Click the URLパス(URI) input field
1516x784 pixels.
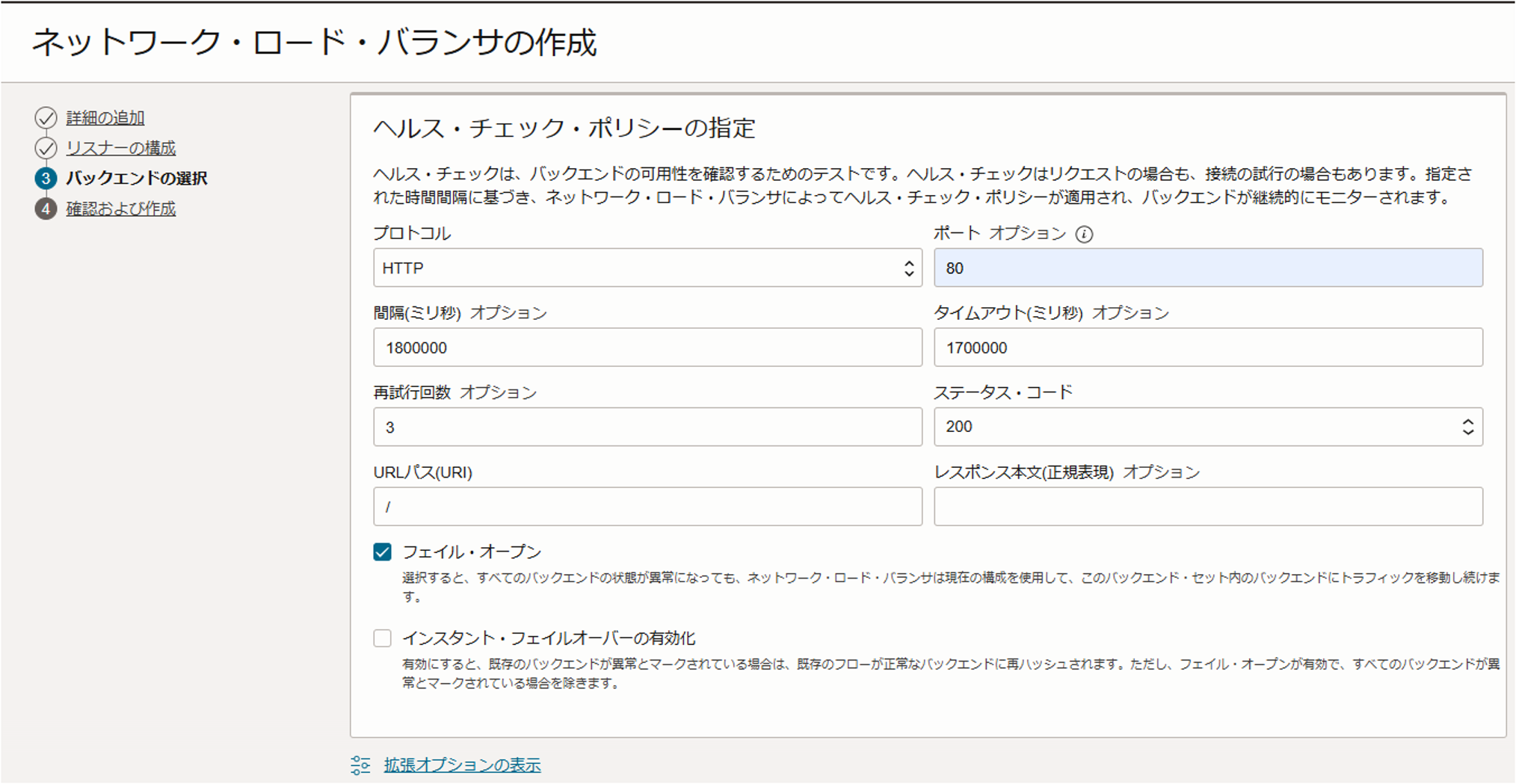coord(647,506)
